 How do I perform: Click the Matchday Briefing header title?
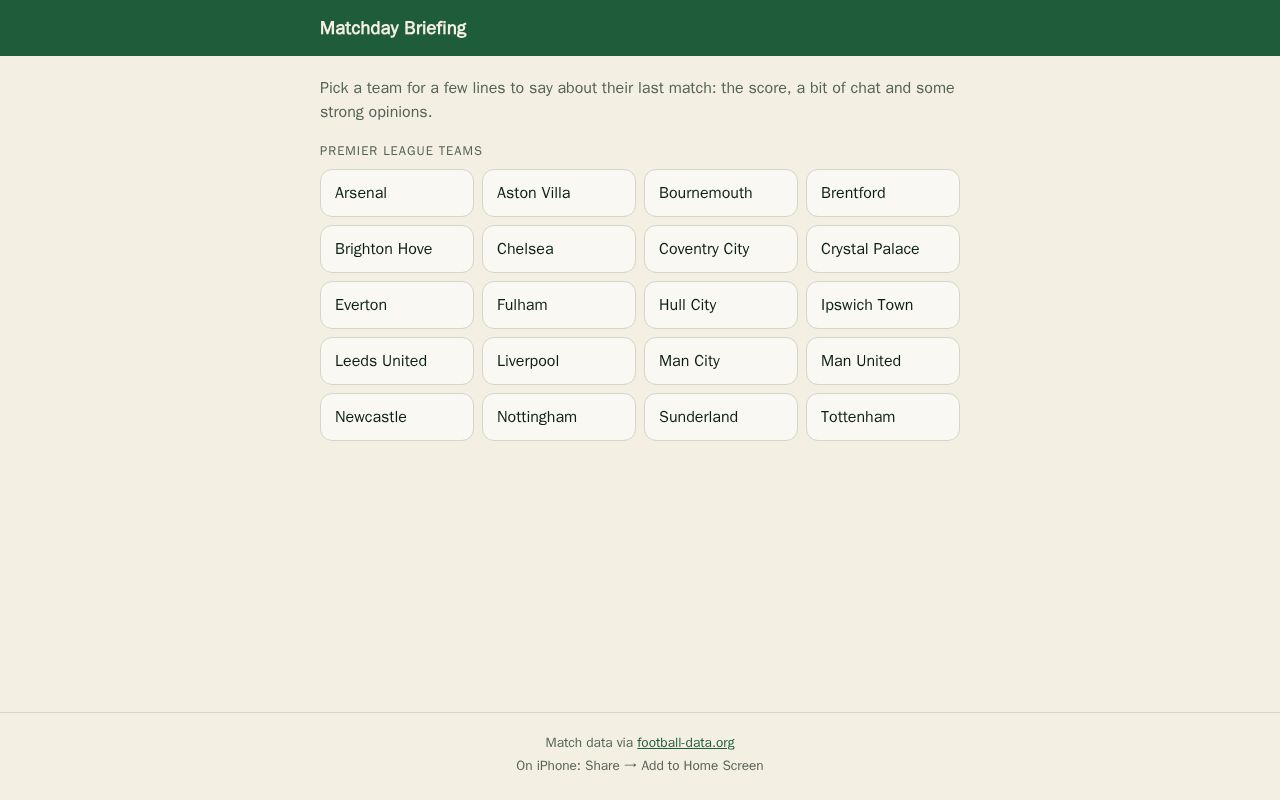pos(393,28)
